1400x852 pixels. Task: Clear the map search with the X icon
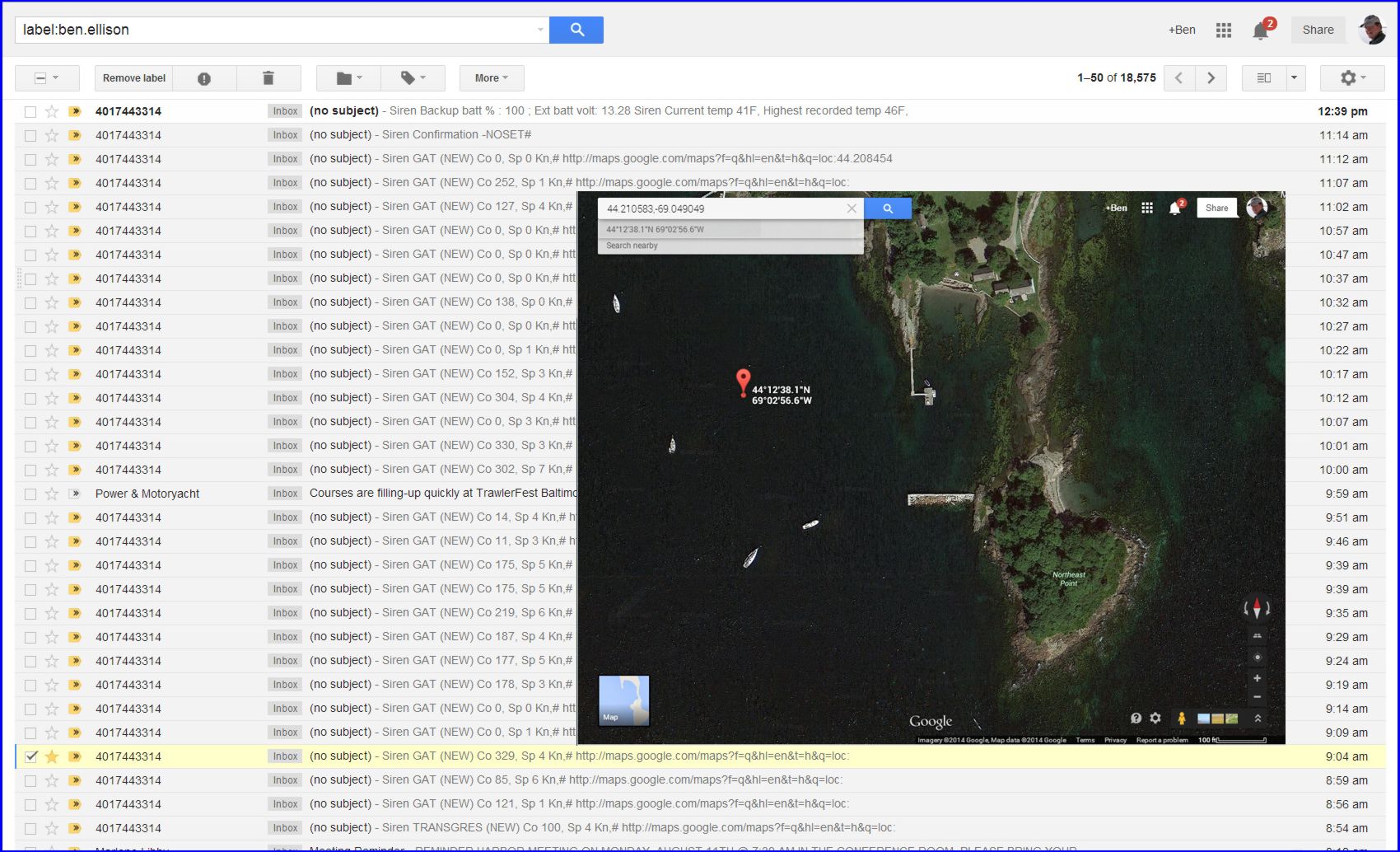click(852, 208)
